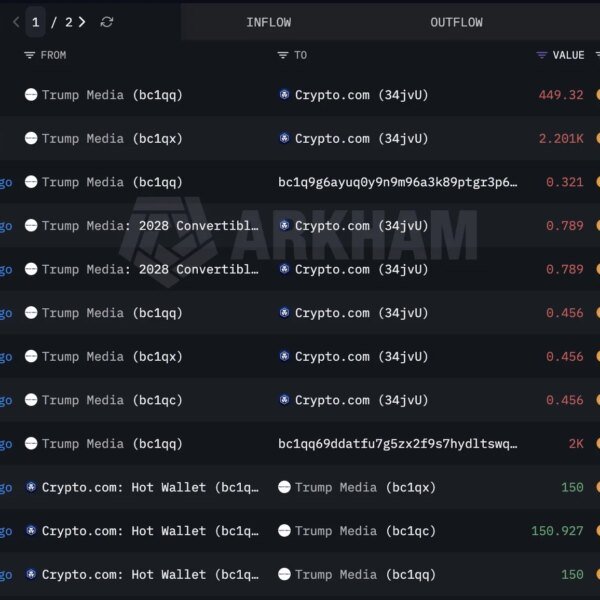Click value 150.927
The height and width of the screenshot is (600, 600).
pos(557,531)
